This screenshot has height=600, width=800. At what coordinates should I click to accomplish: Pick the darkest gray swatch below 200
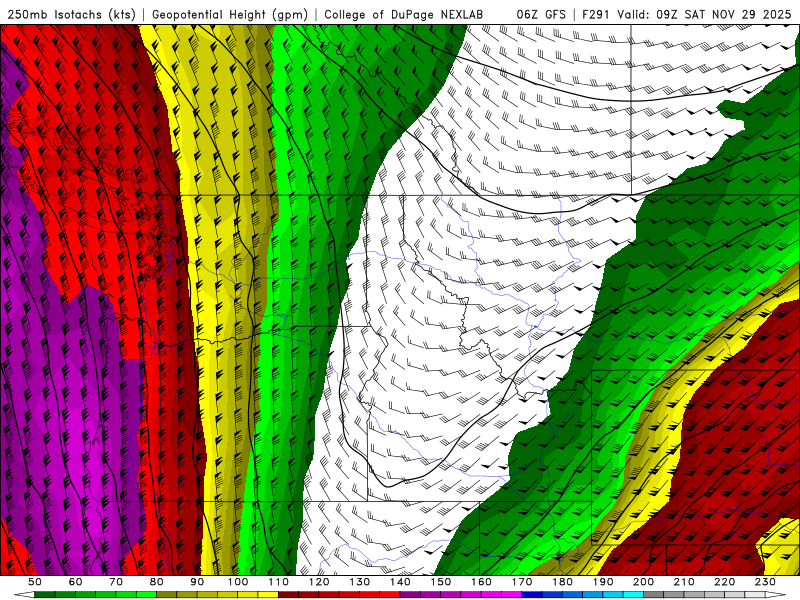pos(653,595)
